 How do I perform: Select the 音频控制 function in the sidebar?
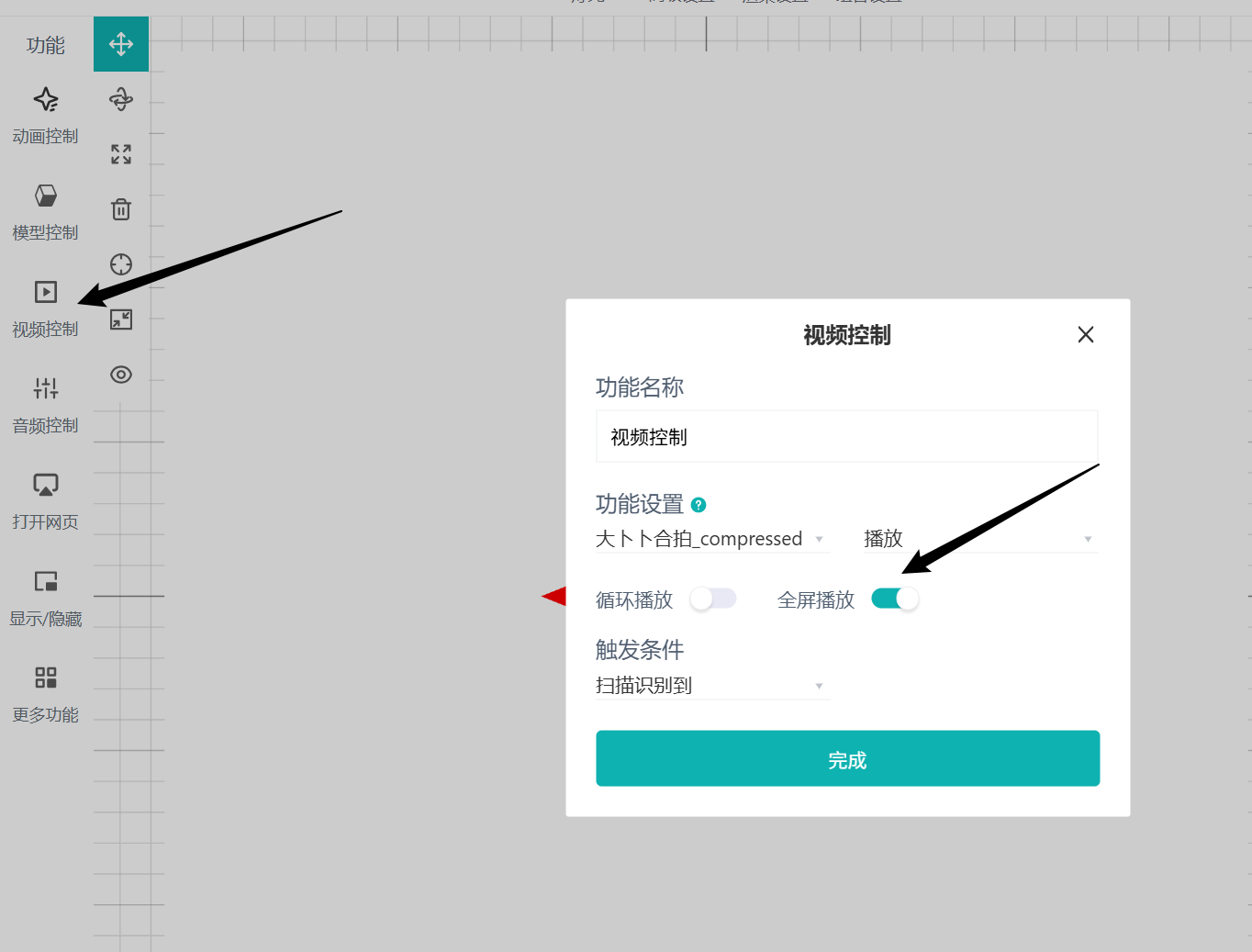click(x=44, y=405)
